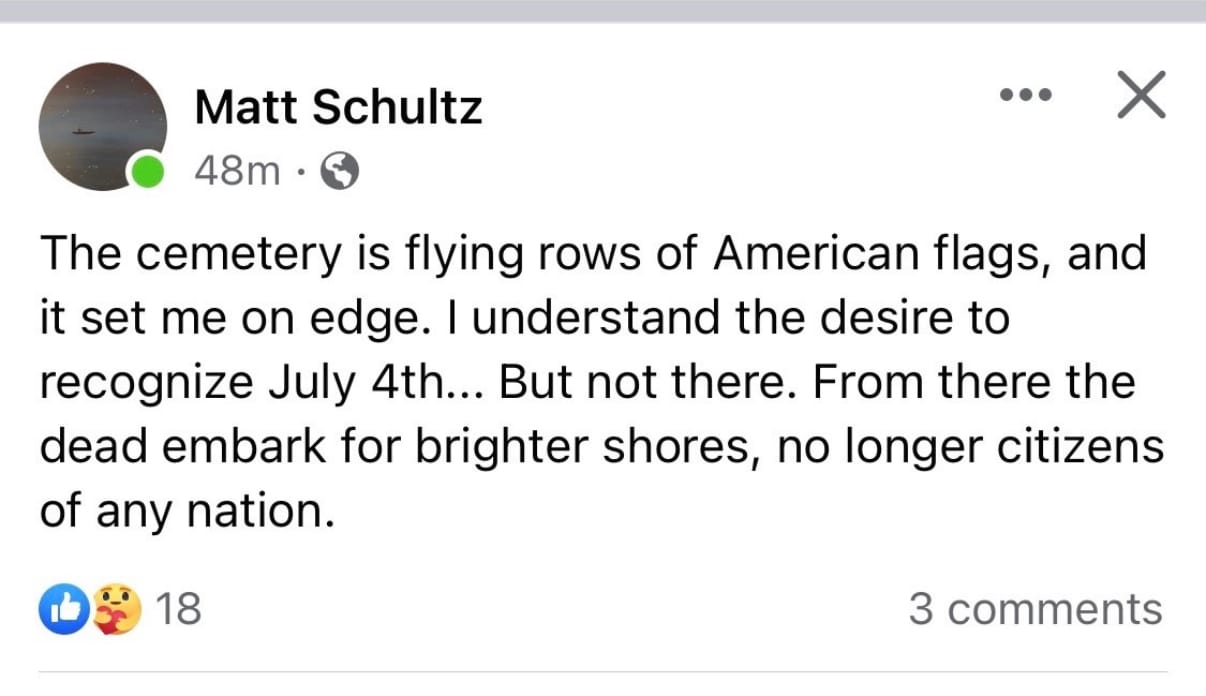This screenshot has width=1206, height=696.
Task: Click the blue thumbs-up Like reaction icon
Action: (x=59, y=609)
